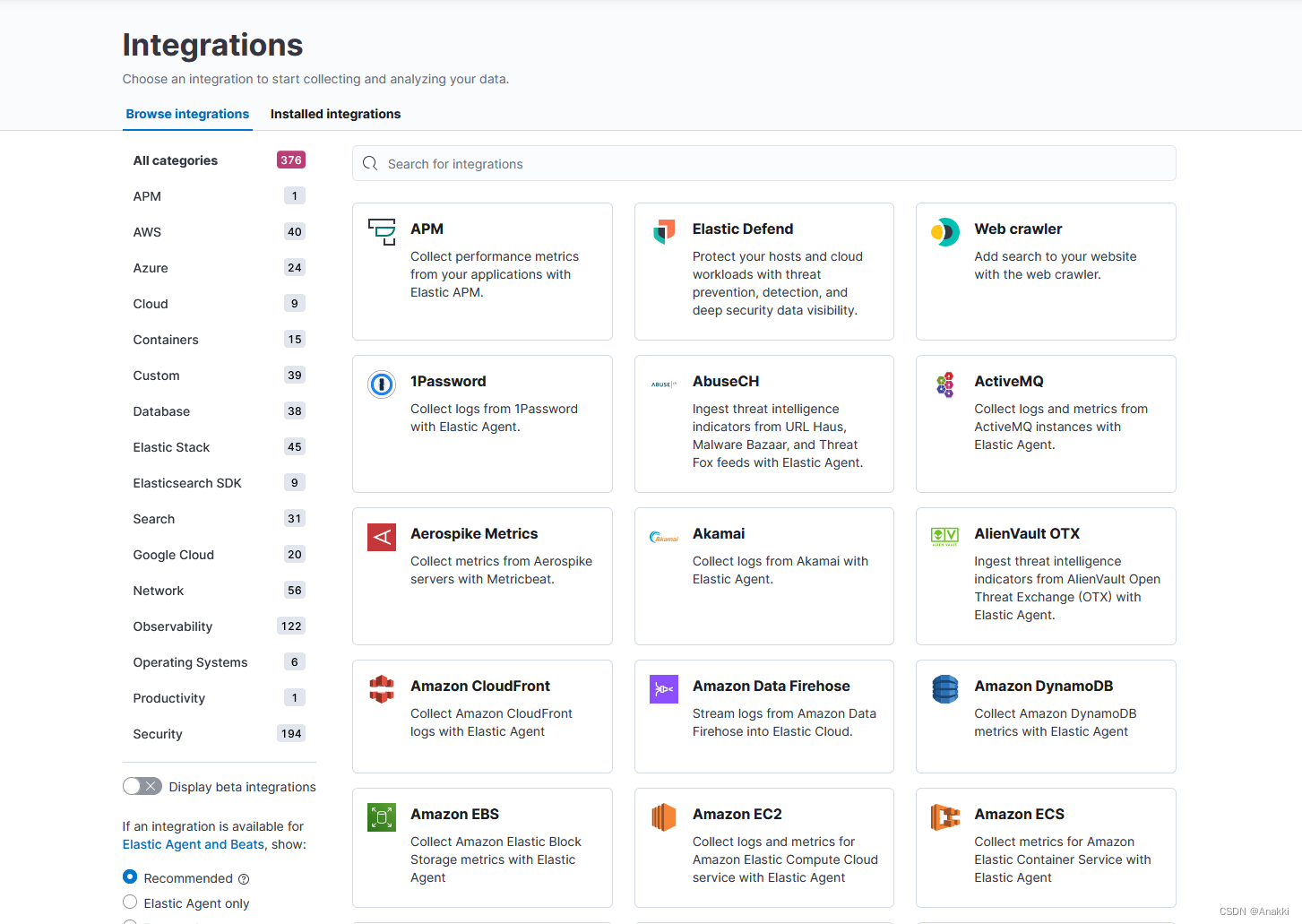Open the ActiveMQ card title
Image resolution: width=1302 pixels, height=924 pixels.
1009,382
